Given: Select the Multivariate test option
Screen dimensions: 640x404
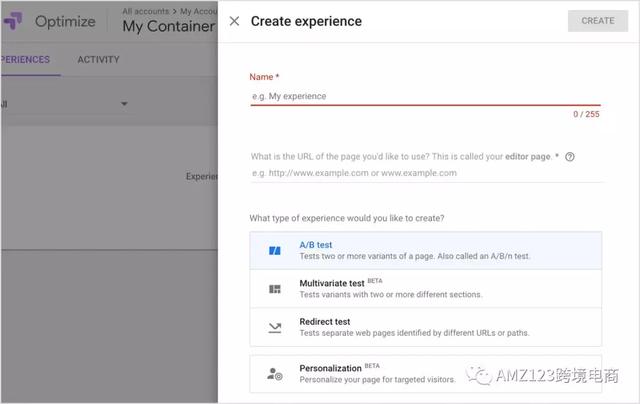Looking at the screenshot, I should click(425, 289).
